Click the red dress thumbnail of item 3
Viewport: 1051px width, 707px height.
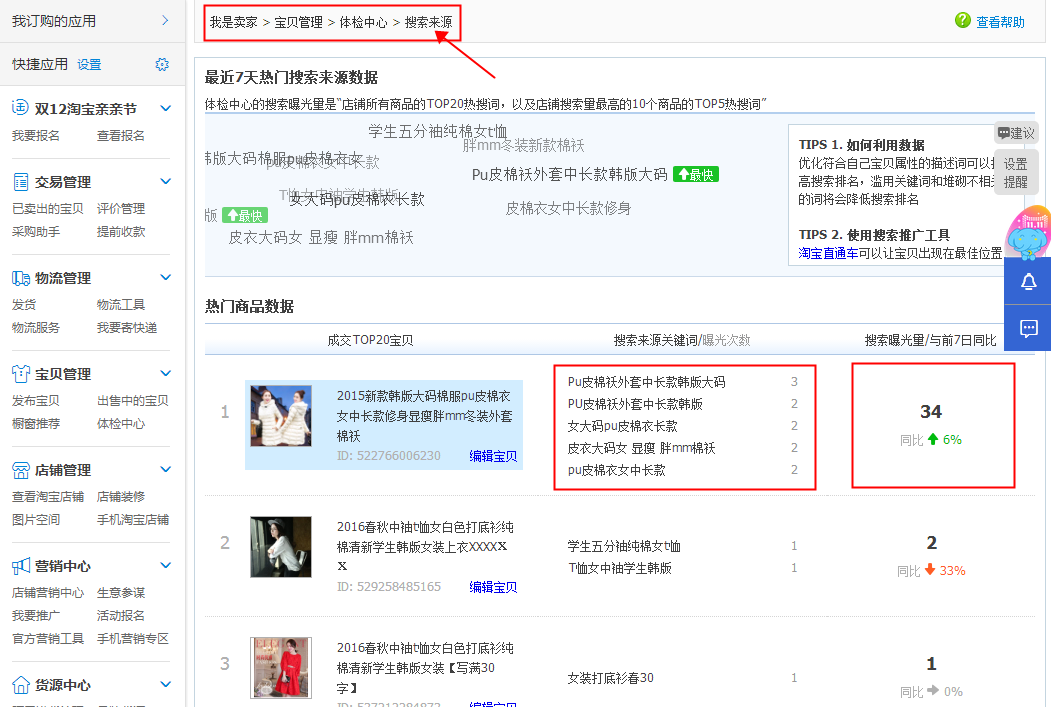(x=281, y=667)
